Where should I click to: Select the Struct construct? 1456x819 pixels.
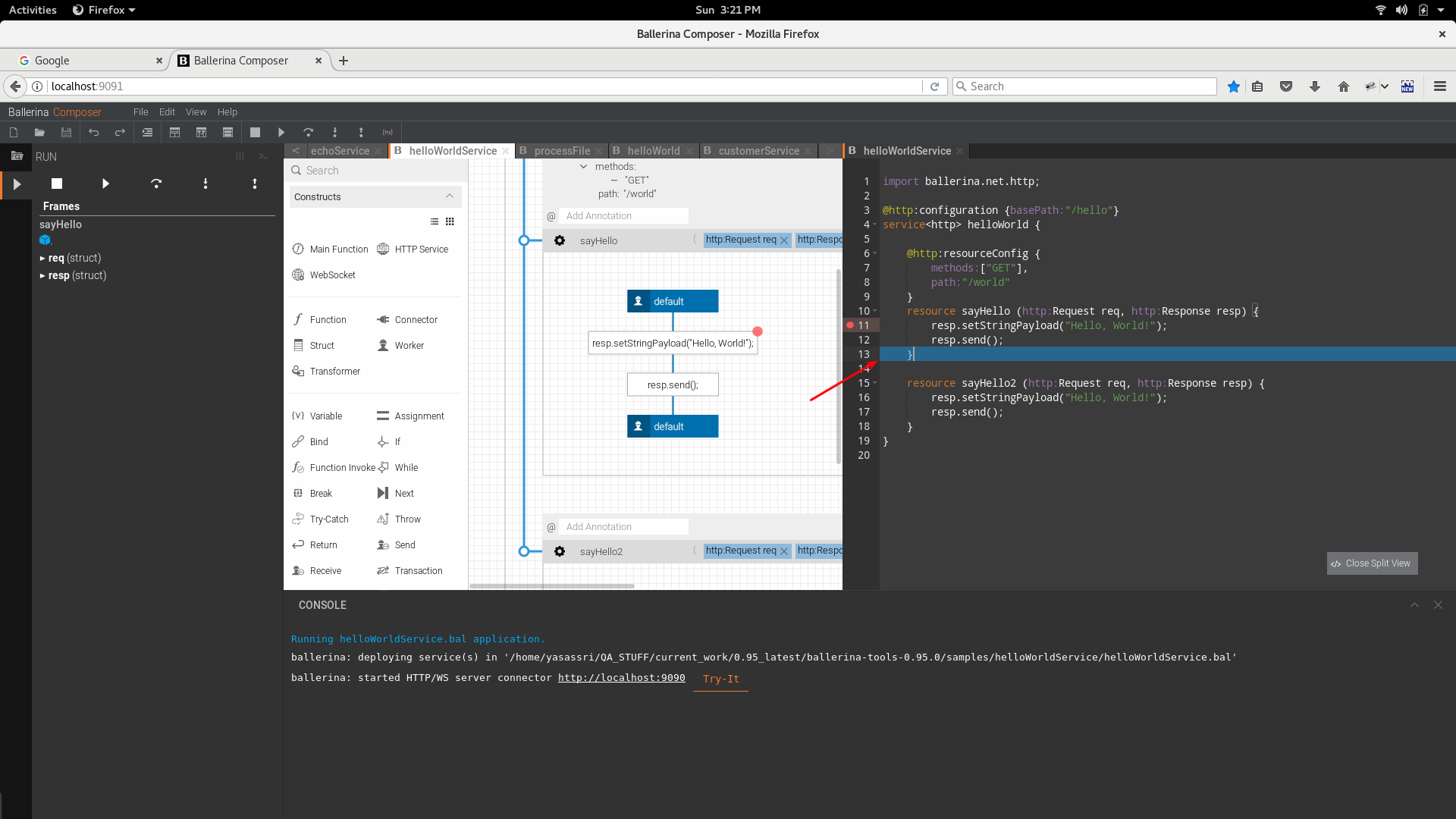320,345
